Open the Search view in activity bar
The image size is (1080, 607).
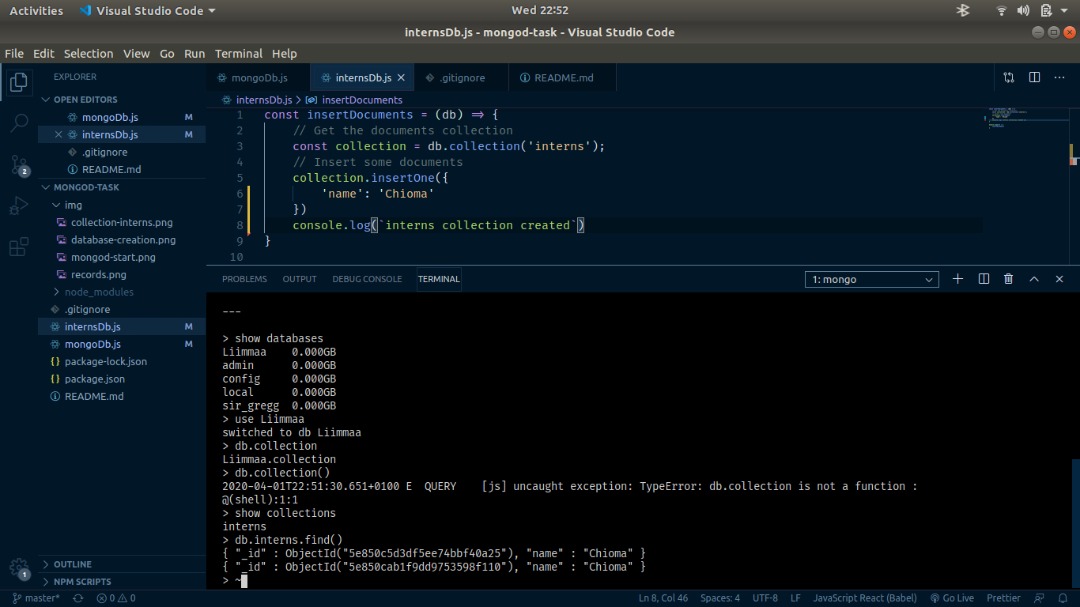pyautogui.click(x=19, y=123)
